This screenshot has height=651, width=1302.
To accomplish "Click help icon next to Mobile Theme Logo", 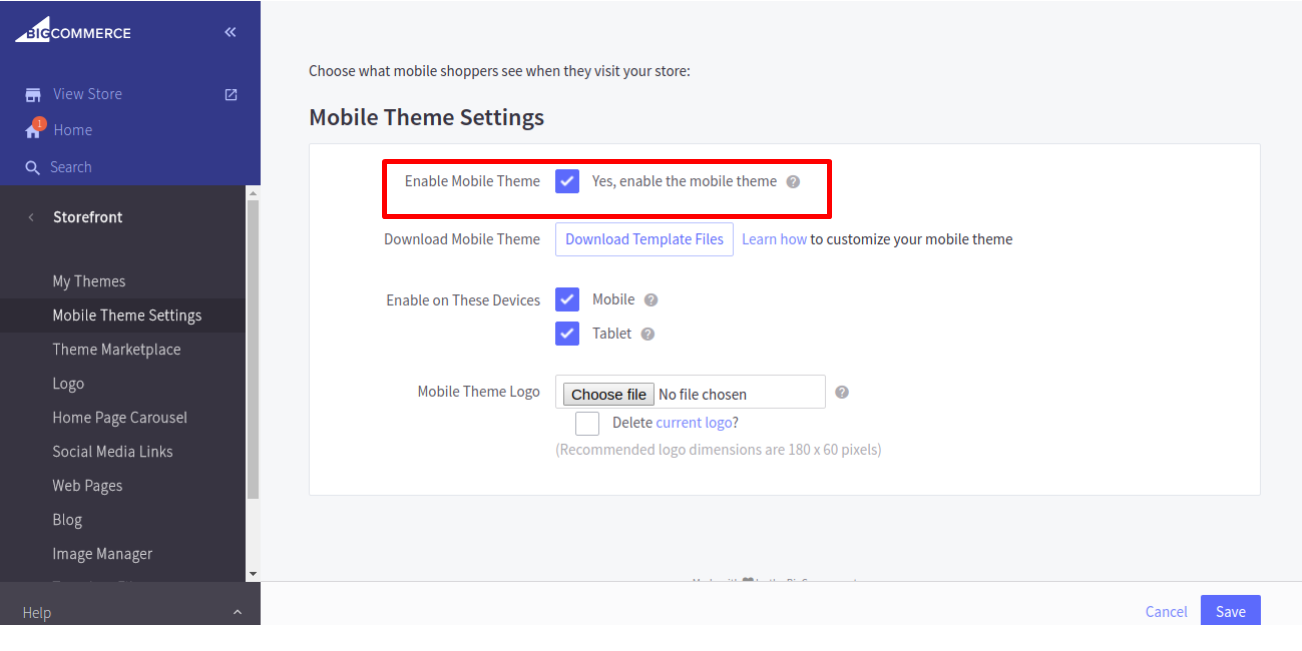I will [842, 392].
